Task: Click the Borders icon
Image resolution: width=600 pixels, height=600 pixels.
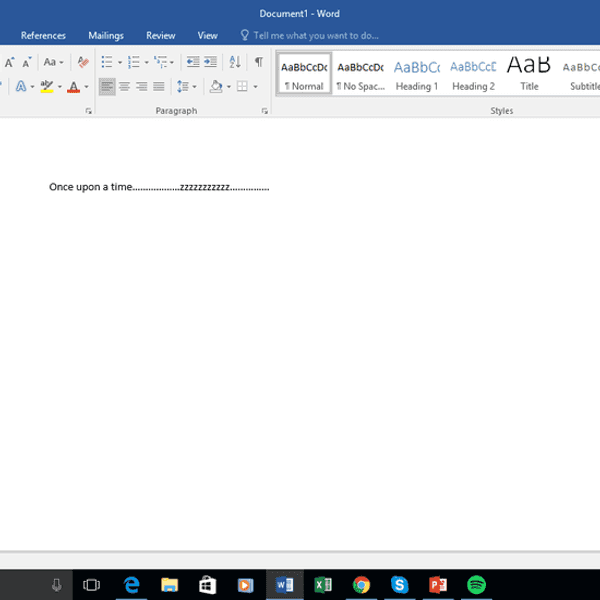Action: pyautogui.click(x=242, y=86)
